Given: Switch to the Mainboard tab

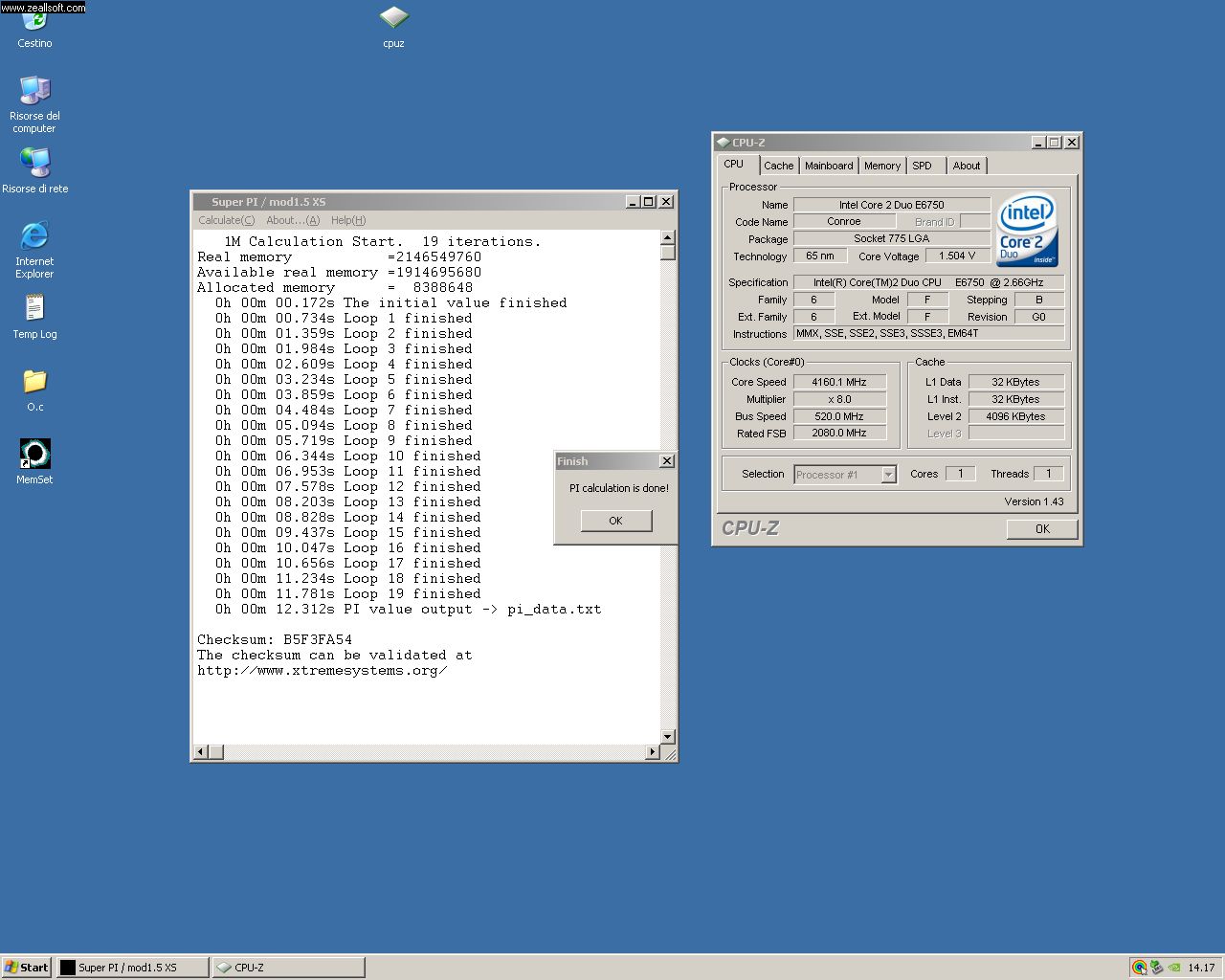Looking at the screenshot, I should [829, 166].
